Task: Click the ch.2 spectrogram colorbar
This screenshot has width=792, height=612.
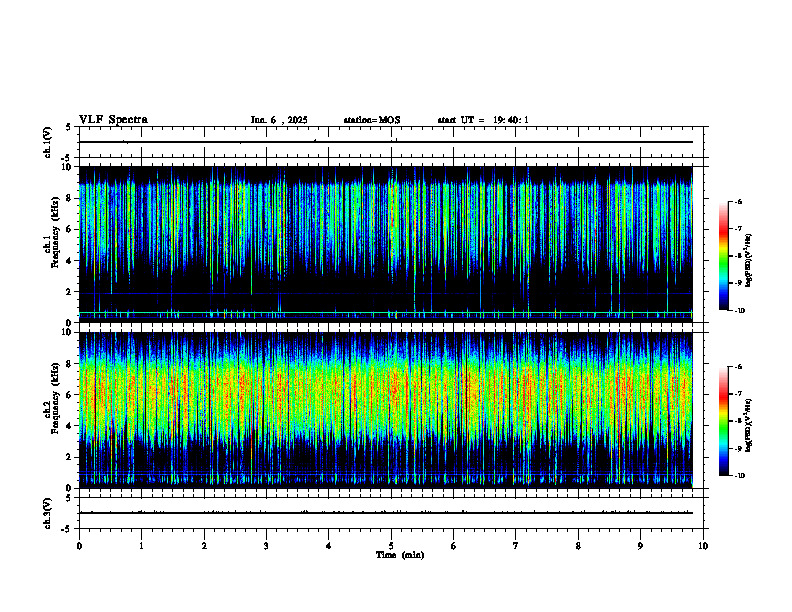Action: coord(723,421)
